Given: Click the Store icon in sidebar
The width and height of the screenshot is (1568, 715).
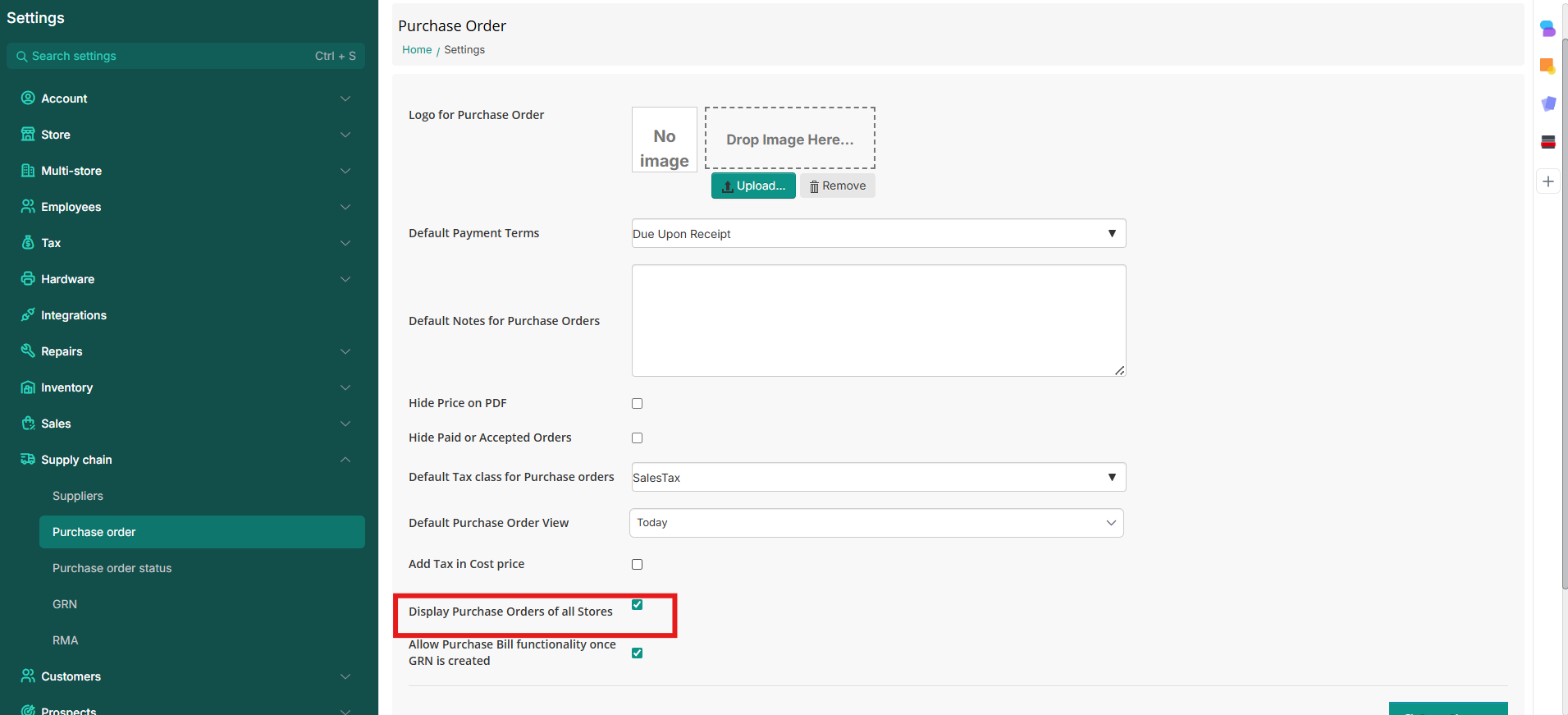Looking at the screenshot, I should coord(28,135).
